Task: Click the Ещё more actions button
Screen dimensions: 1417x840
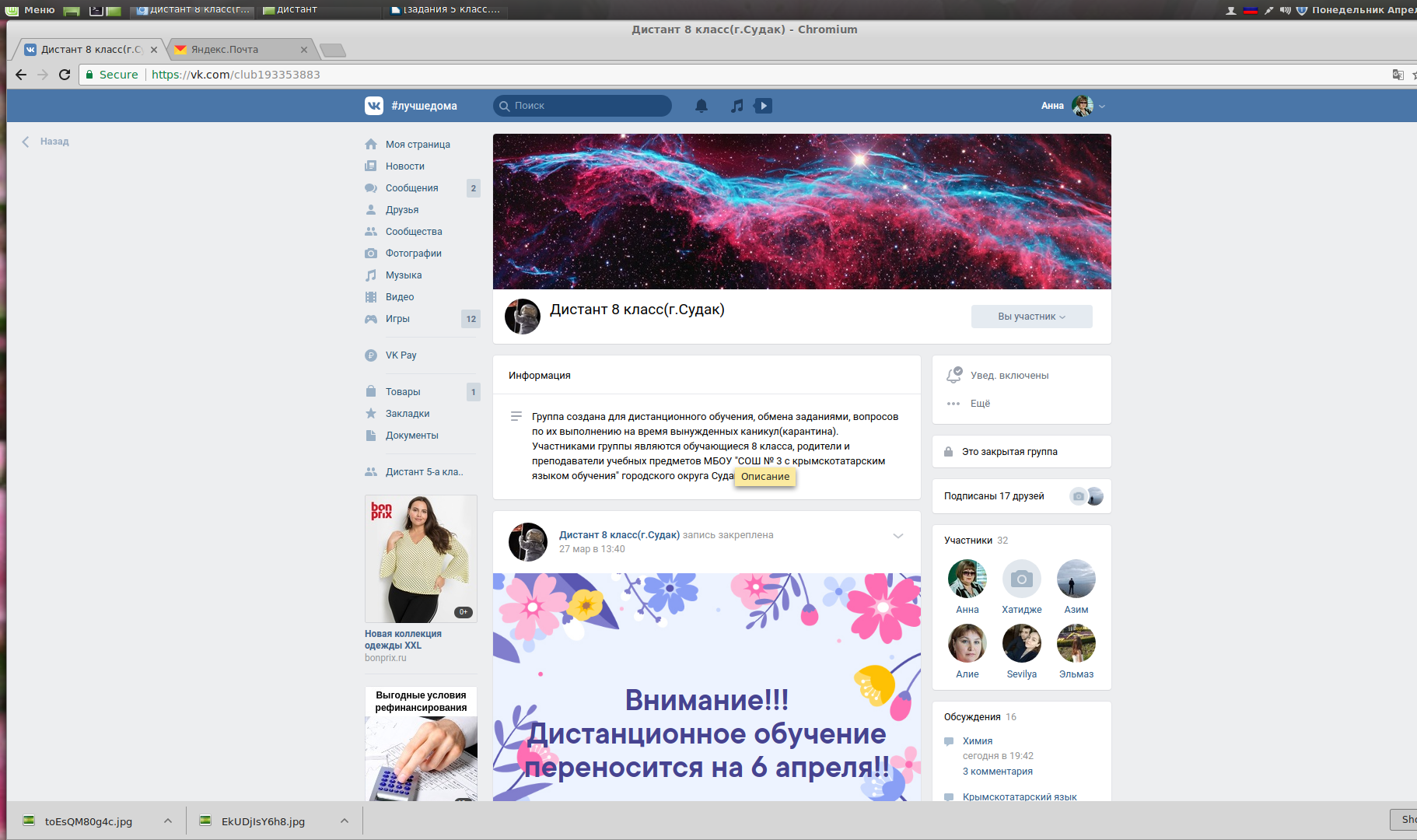Action: 980,404
